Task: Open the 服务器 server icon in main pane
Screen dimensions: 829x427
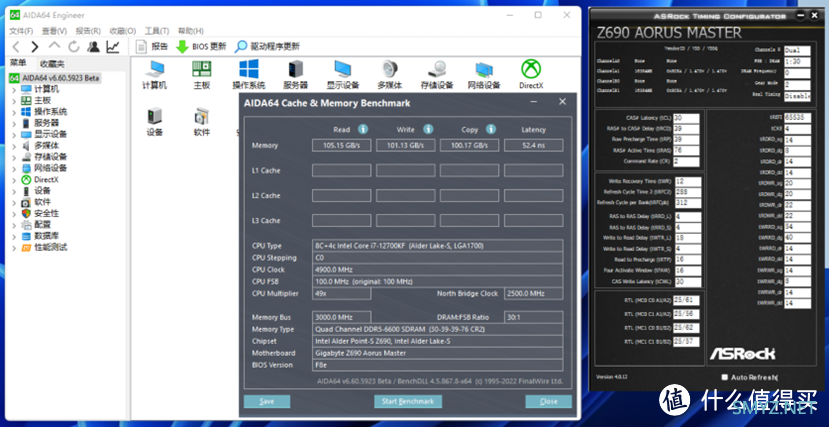Action: (296, 75)
